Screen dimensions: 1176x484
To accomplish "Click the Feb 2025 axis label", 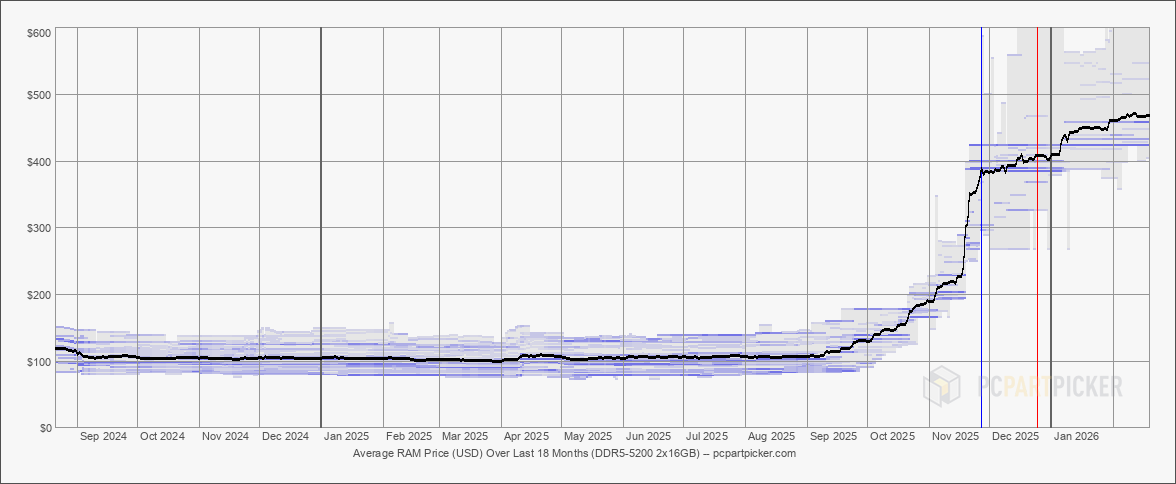I will 409,436.
